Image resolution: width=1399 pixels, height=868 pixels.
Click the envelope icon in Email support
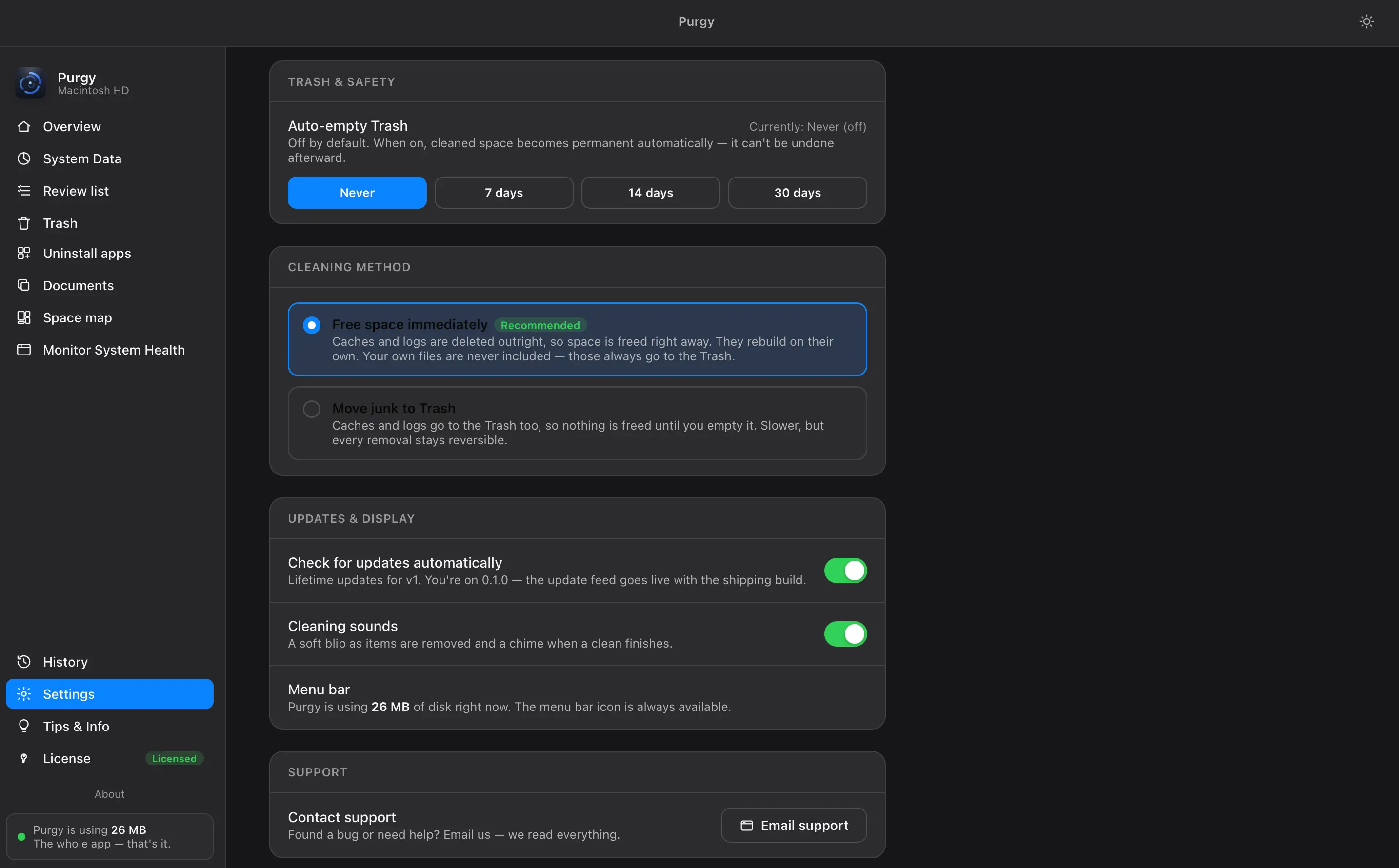click(x=747, y=826)
